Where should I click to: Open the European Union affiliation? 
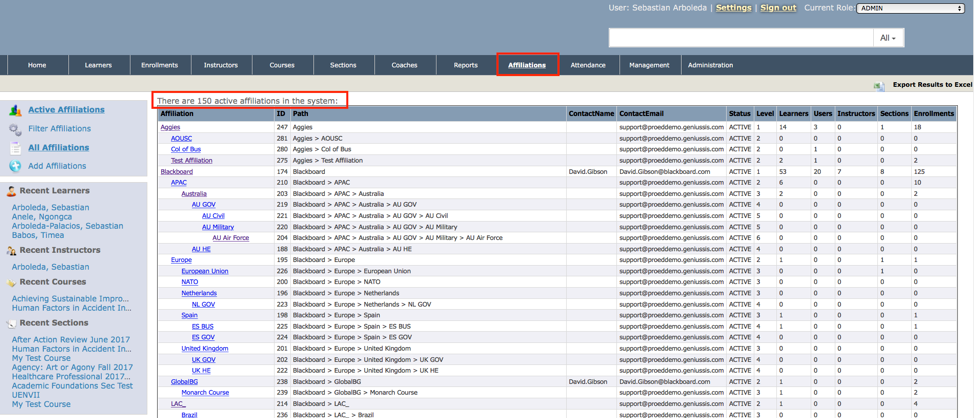[204, 271]
